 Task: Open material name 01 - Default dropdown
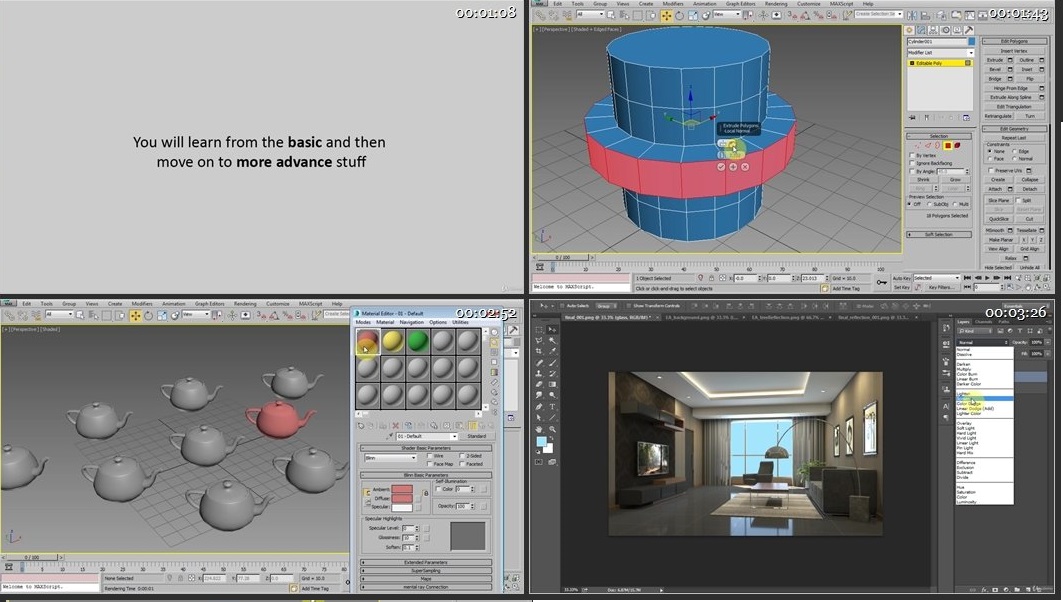[x=427, y=437]
